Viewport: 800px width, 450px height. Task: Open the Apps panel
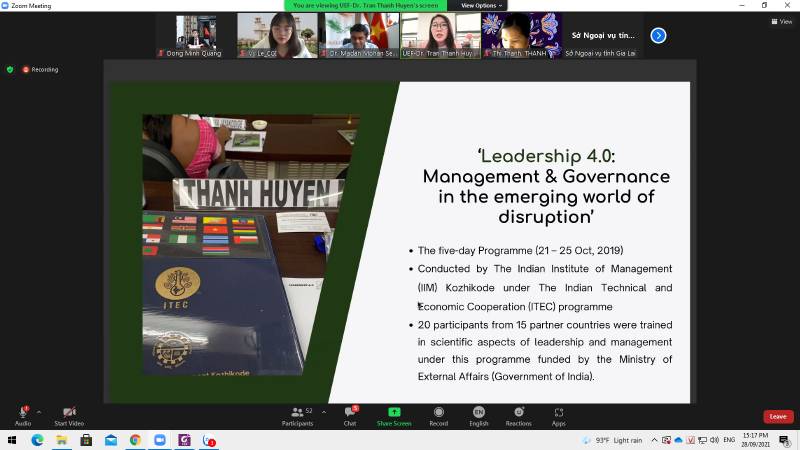558,415
